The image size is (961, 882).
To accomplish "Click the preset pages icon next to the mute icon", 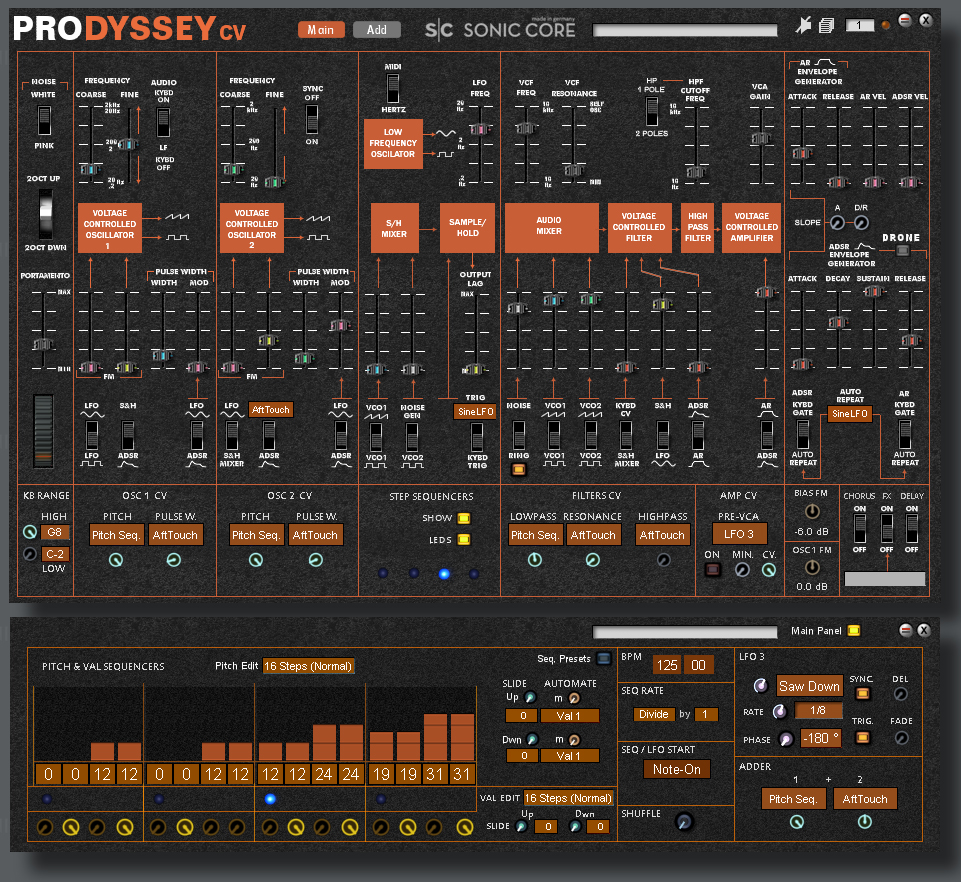I will tap(827, 24).
